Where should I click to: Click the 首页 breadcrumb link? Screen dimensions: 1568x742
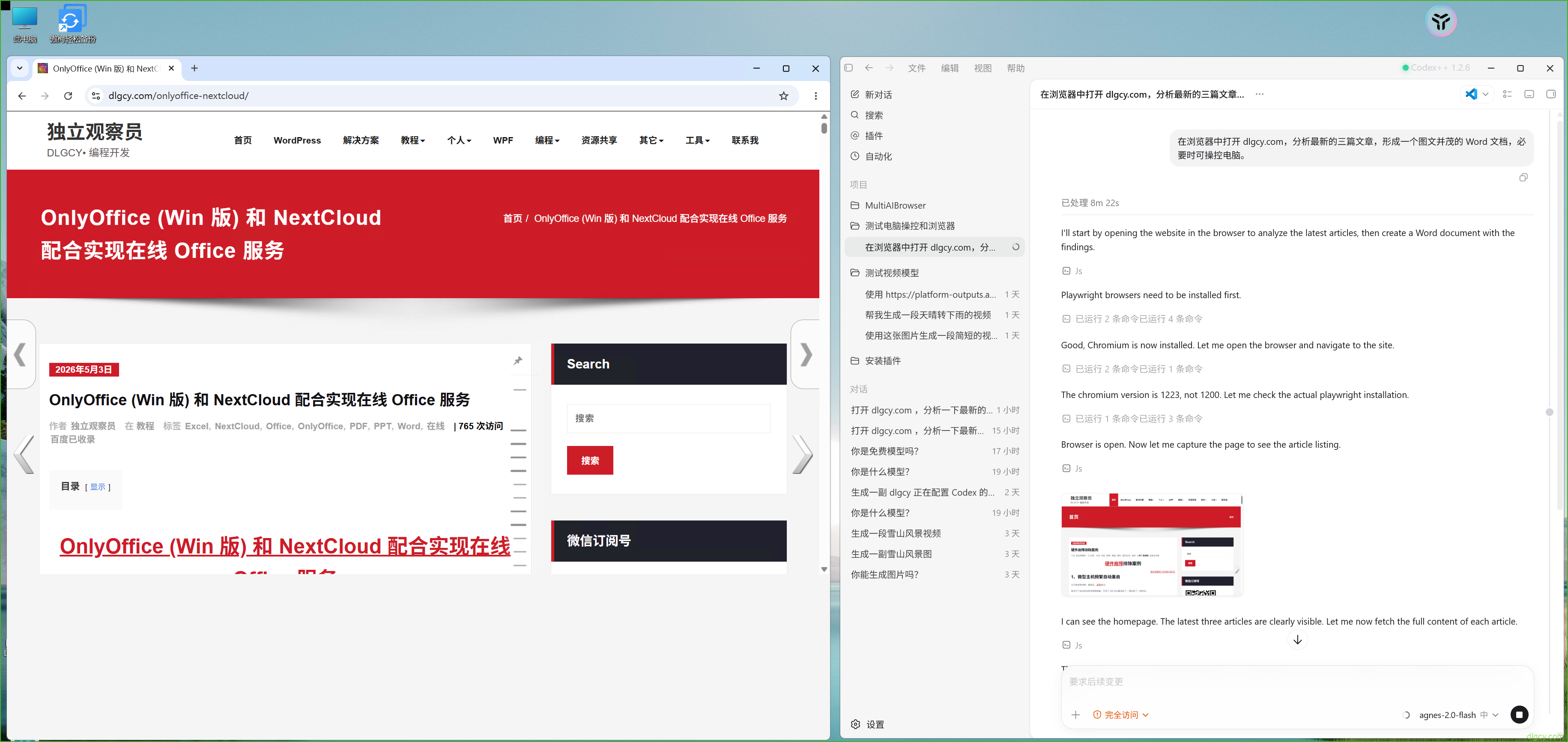513,218
